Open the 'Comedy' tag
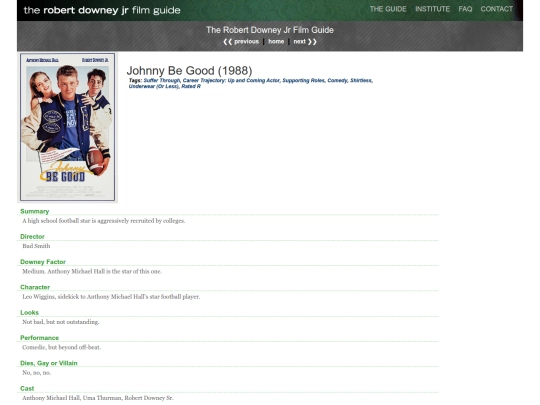Viewport: 540px width, 405px height. (337, 80)
